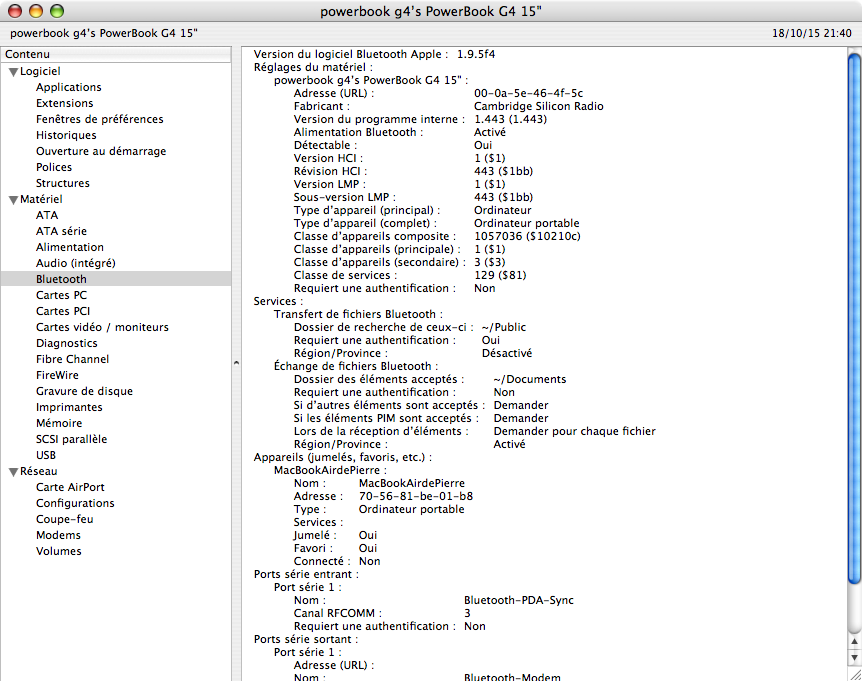Click the ~/Documents folder value
862x681 pixels.
[529, 379]
